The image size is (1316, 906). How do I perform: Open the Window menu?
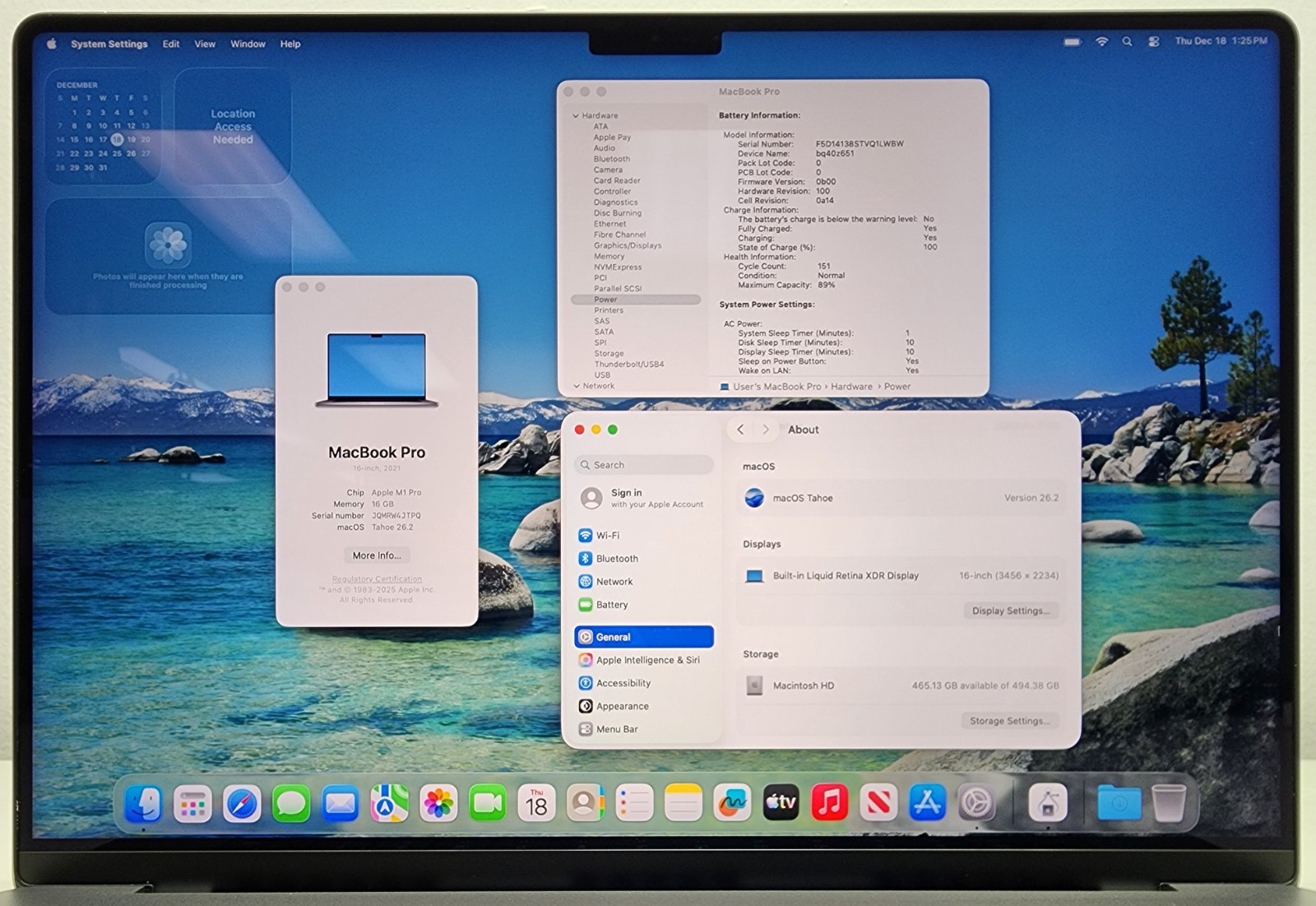coord(248,44)
